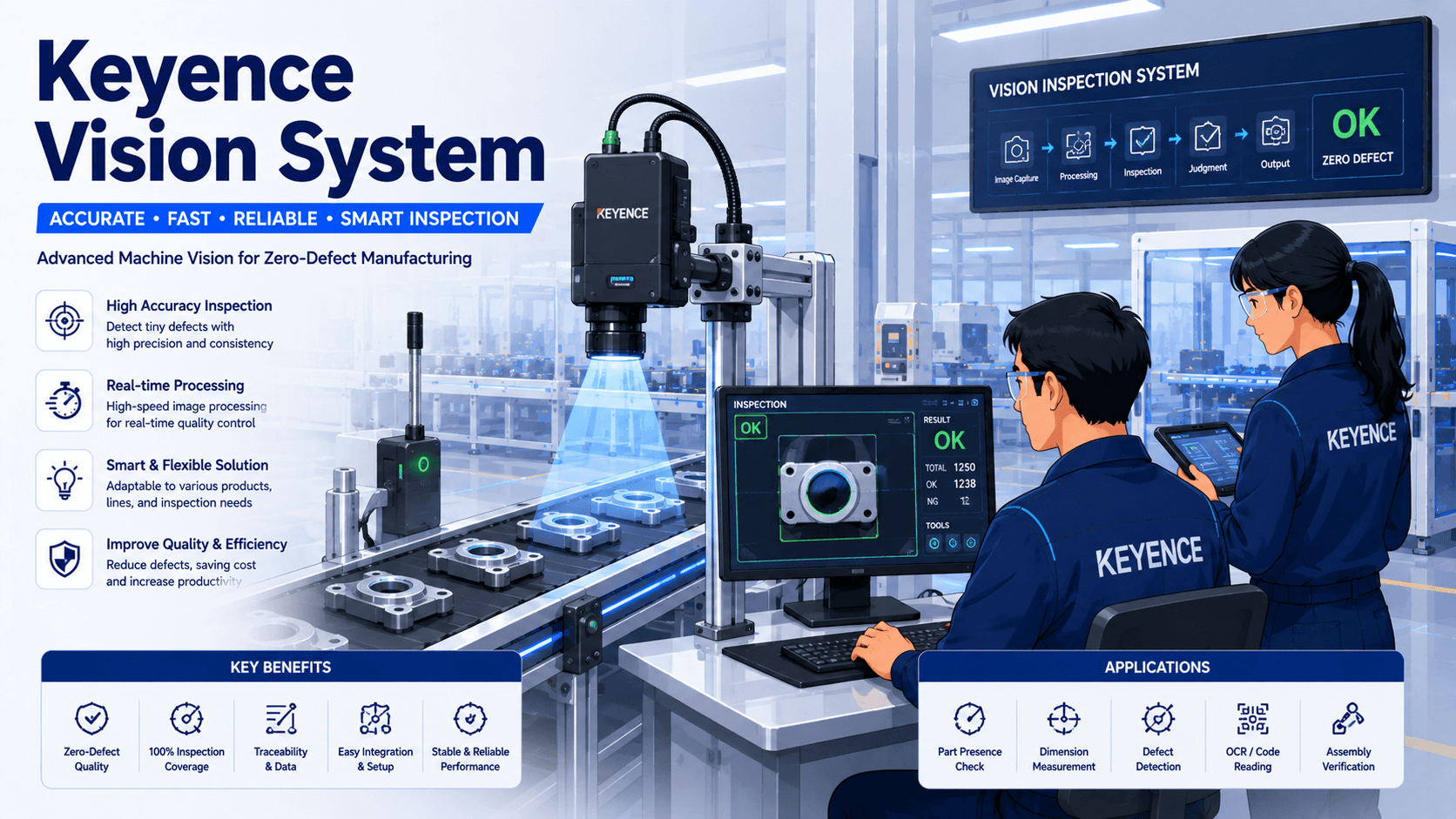Click the Inspection step icon on wall display
The image size is (1456, 819).
pyautogui.click(x=1142, y=140)
